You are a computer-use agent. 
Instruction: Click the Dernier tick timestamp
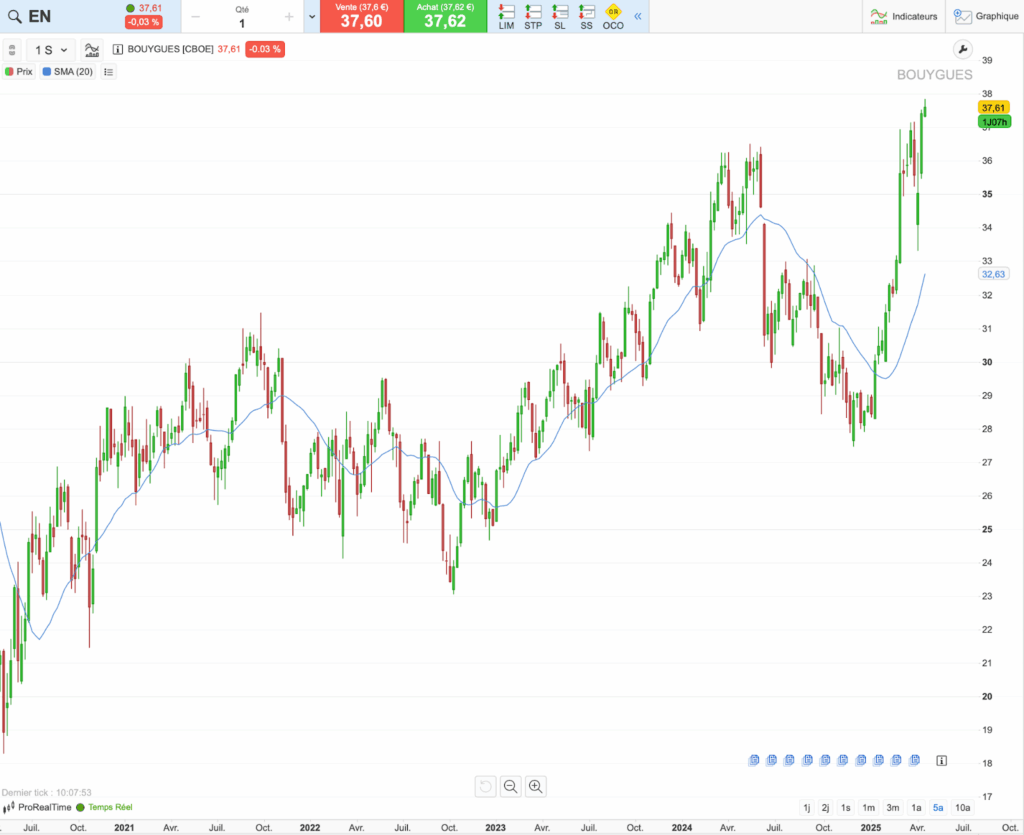46,793
